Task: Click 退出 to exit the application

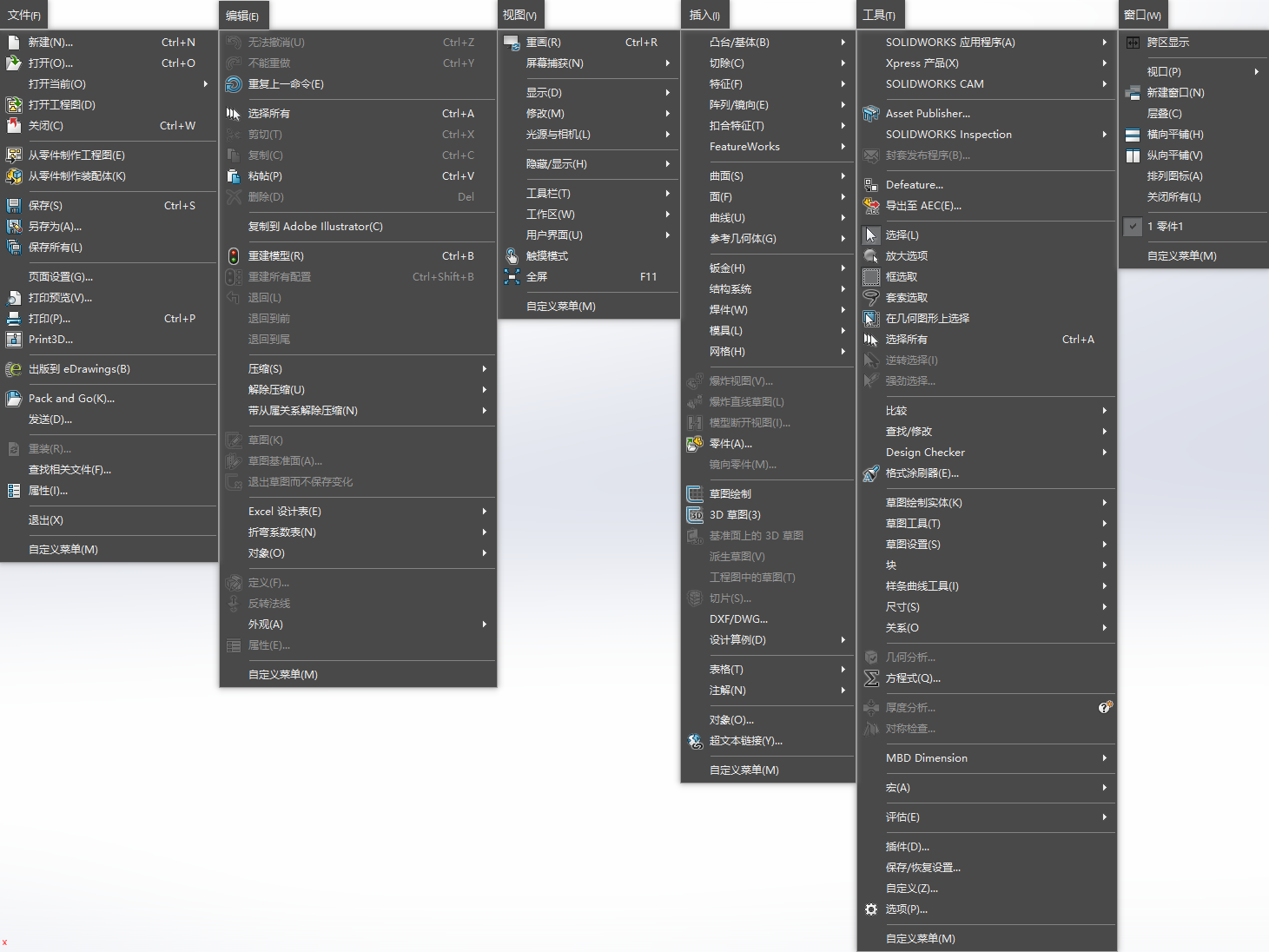Action: click(x=46, y=520)
